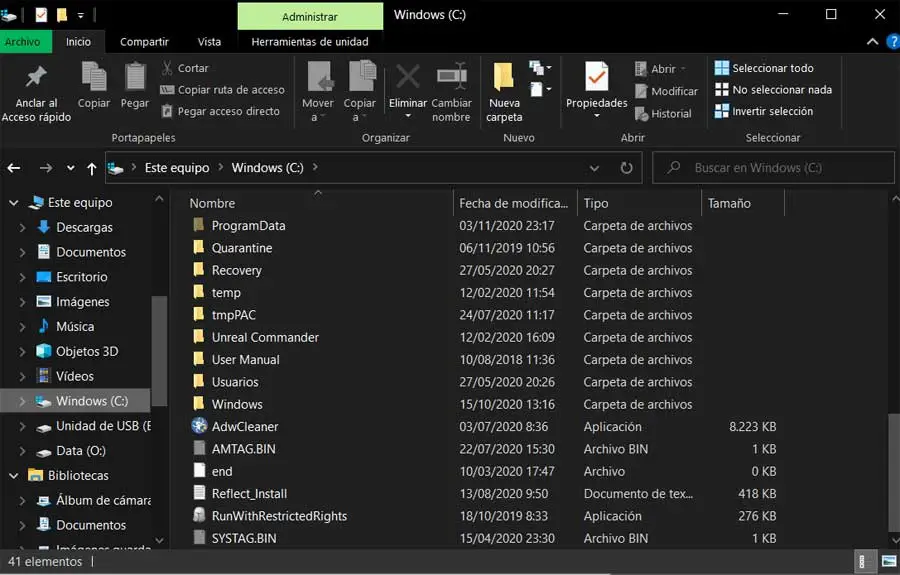
Task: Minimize the ribbon with chevron
Action: [x=872, y=42]
